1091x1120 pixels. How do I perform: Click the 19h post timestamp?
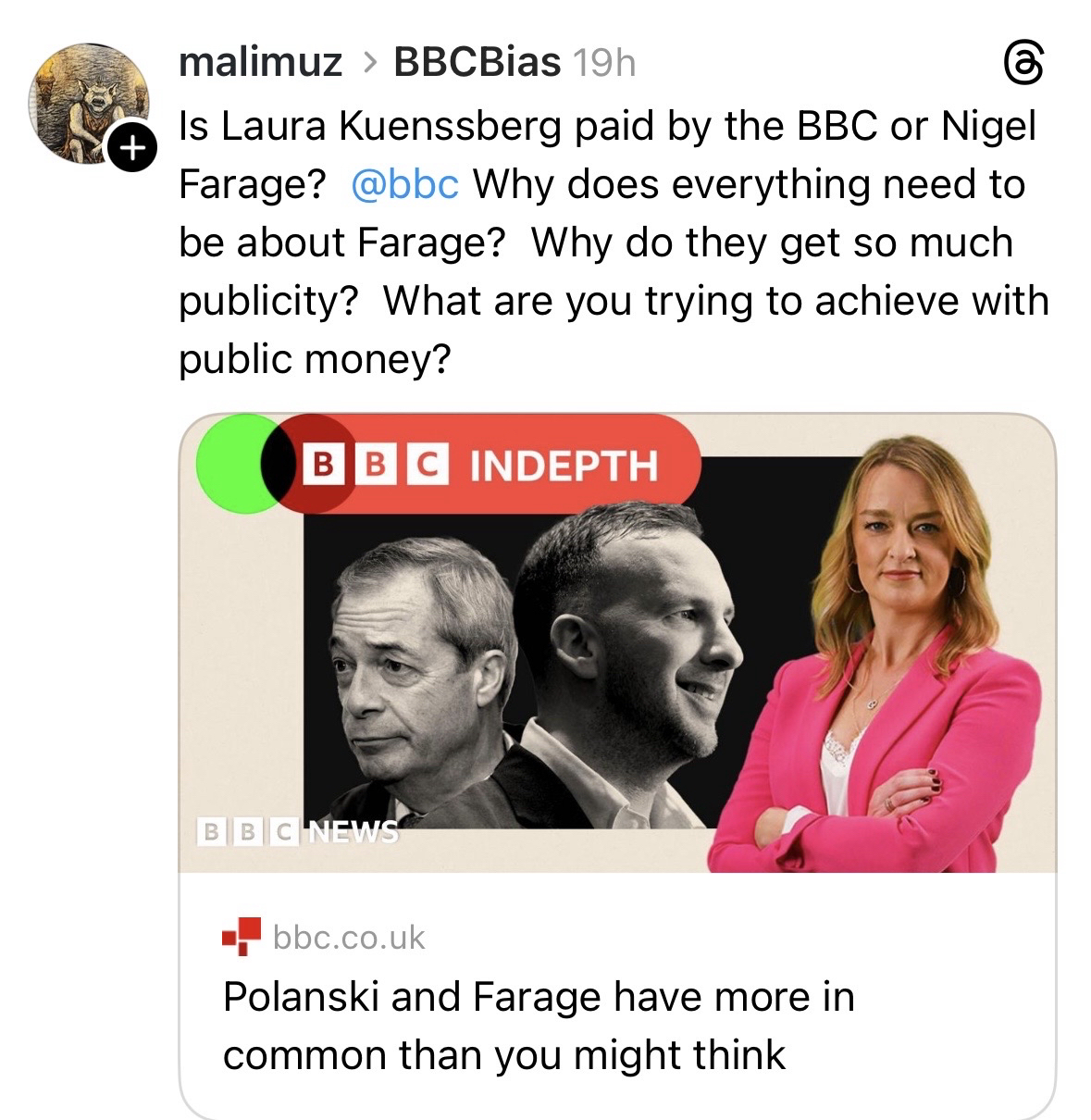604,63
